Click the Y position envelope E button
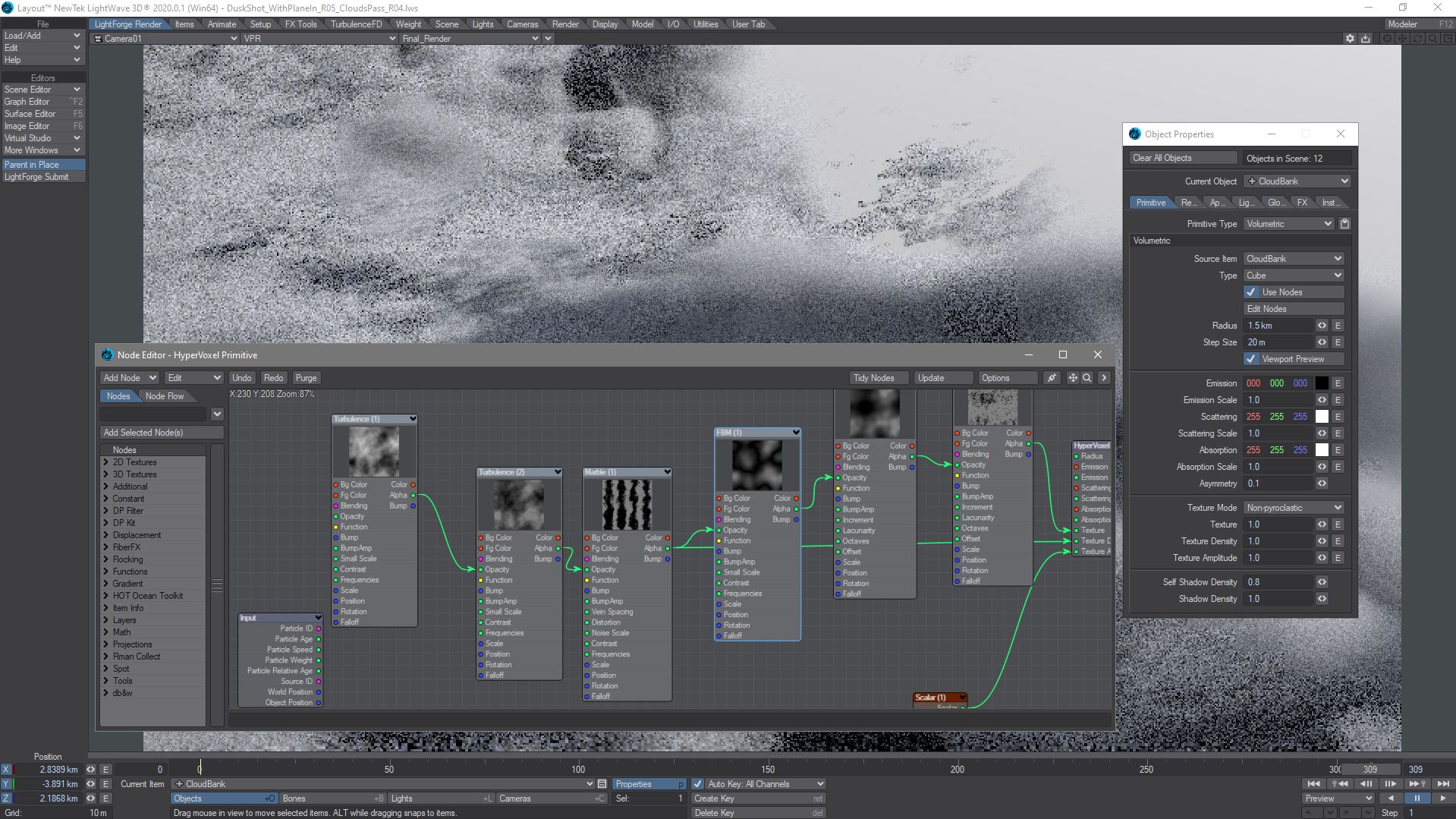 pos(106,784)
